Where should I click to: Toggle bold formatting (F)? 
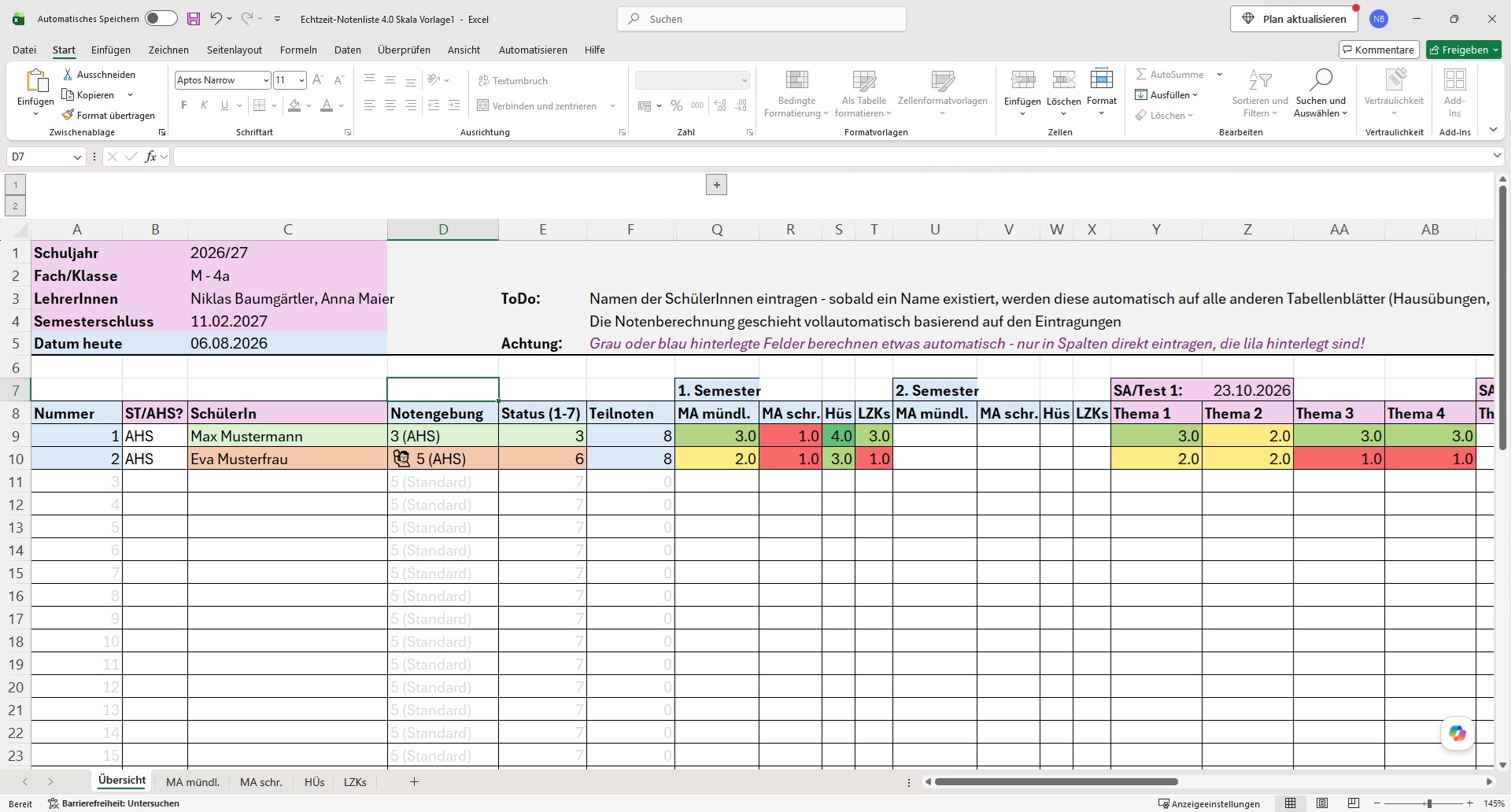click(x=184, y=105)
